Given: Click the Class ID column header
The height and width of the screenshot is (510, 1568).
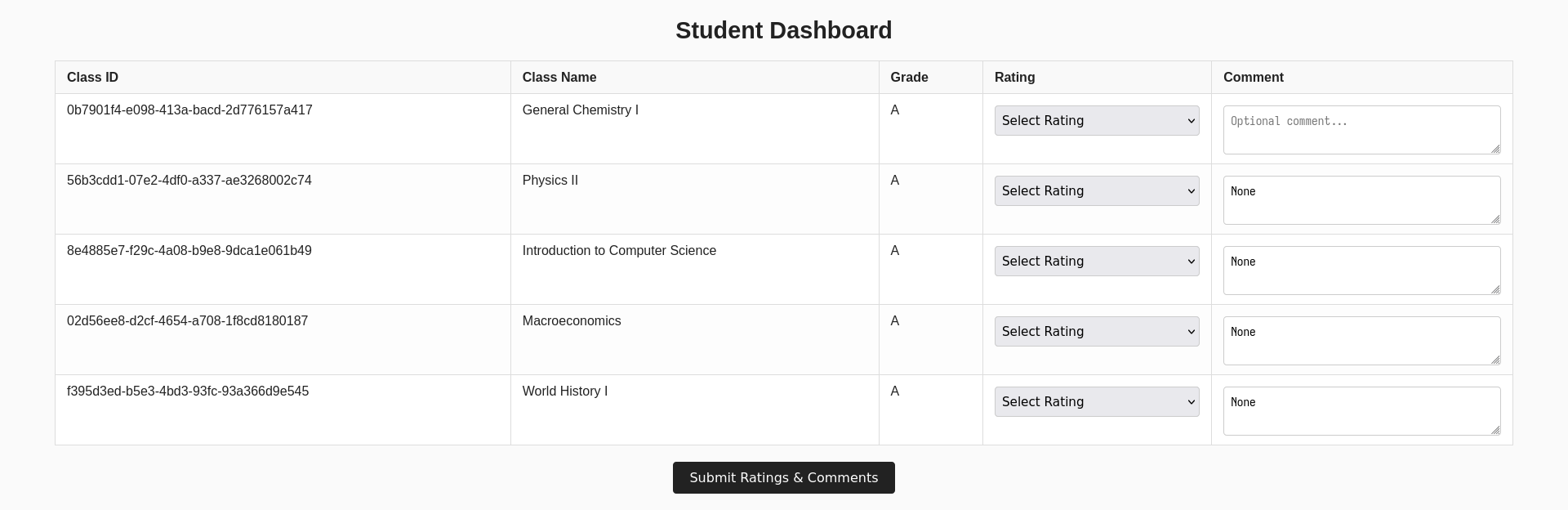Looking at the screenshot, I should coord(92,77).
